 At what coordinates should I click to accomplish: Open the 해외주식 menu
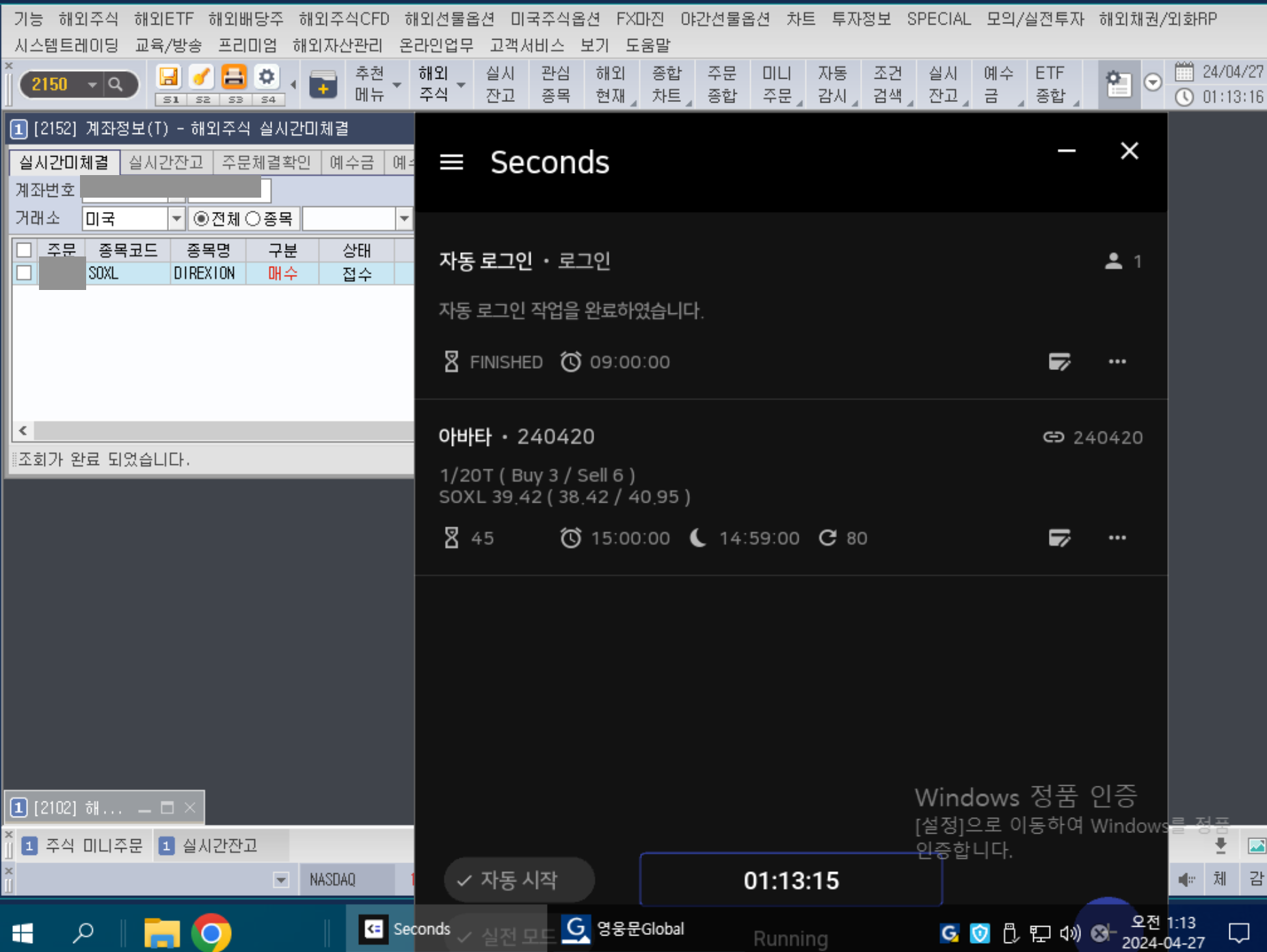point(88,19)
